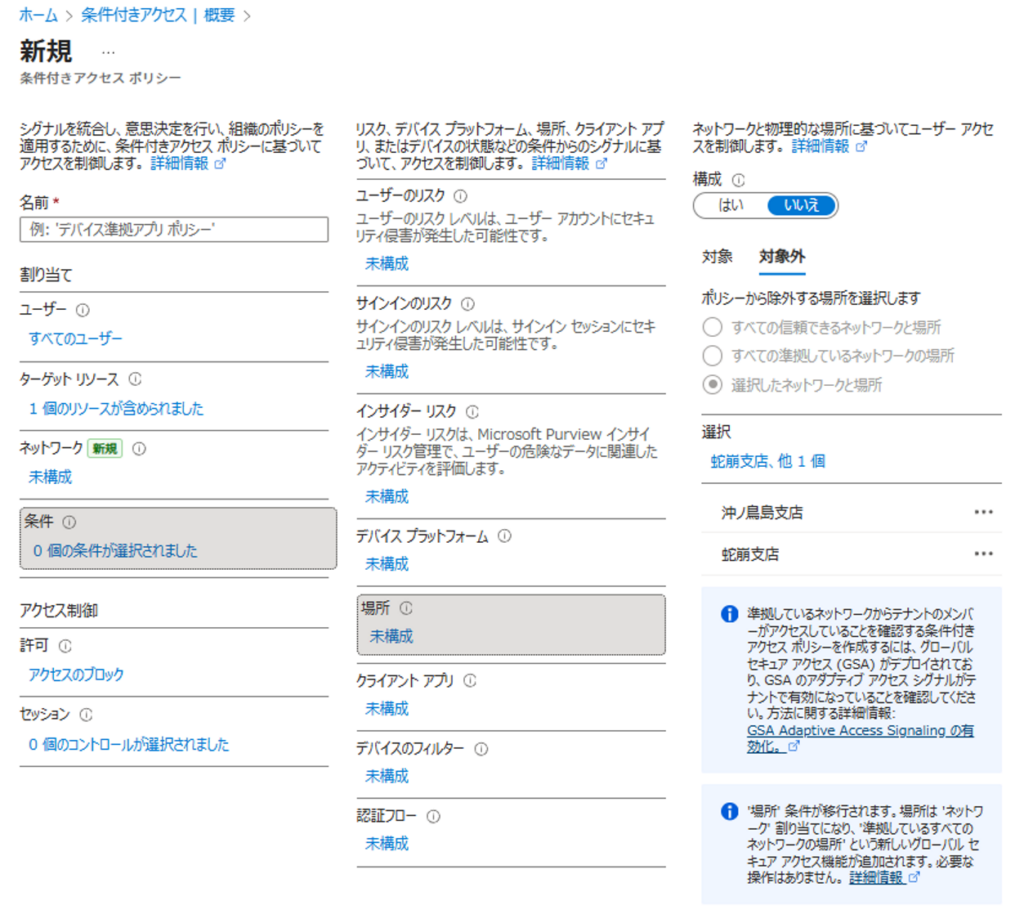This screenshot has height=919, width=1024.
Task: Toggle 構成 to はい
Action: (x=731, y=205)
